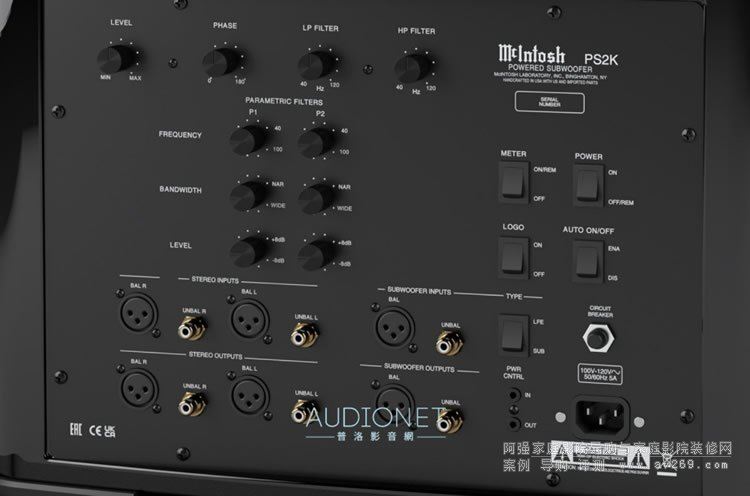
Task: Click the 100V-120V 50/60Hz 5A voltage label
Action: click(x=600, y=374)
